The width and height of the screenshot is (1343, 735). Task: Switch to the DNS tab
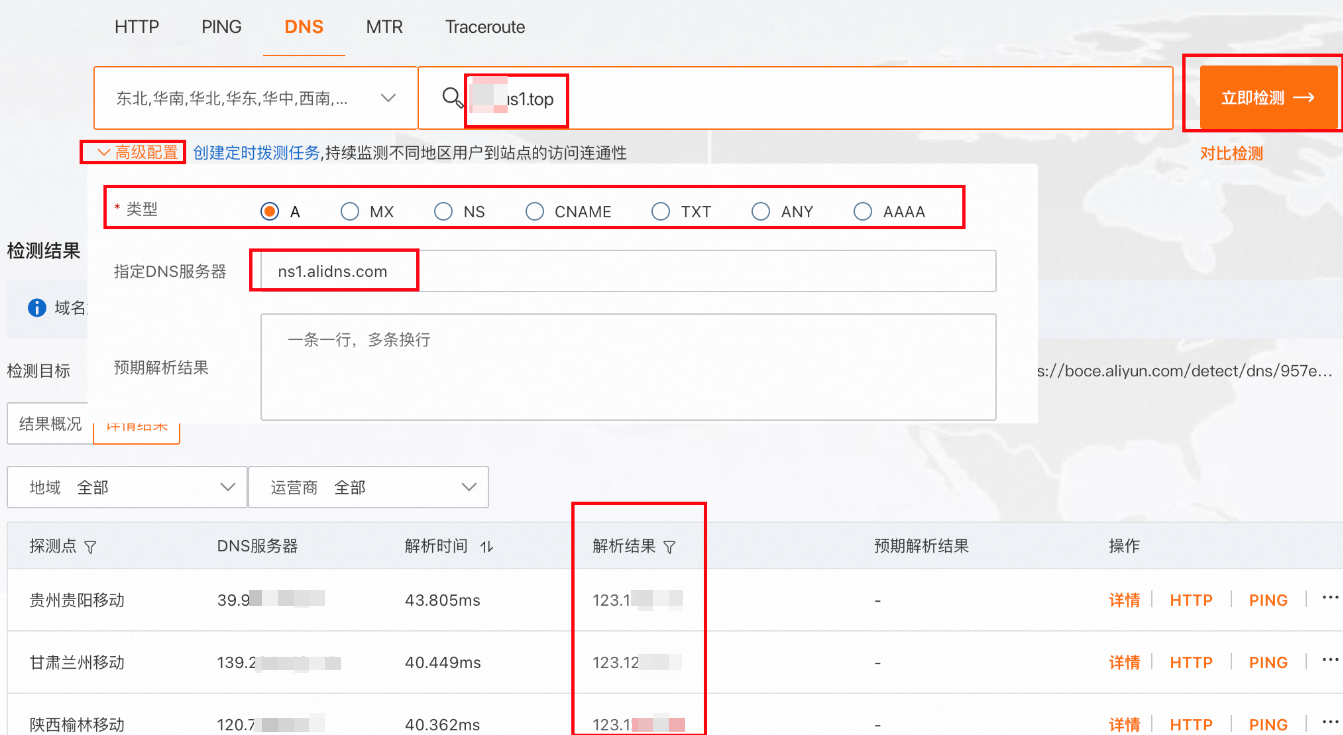304,27
